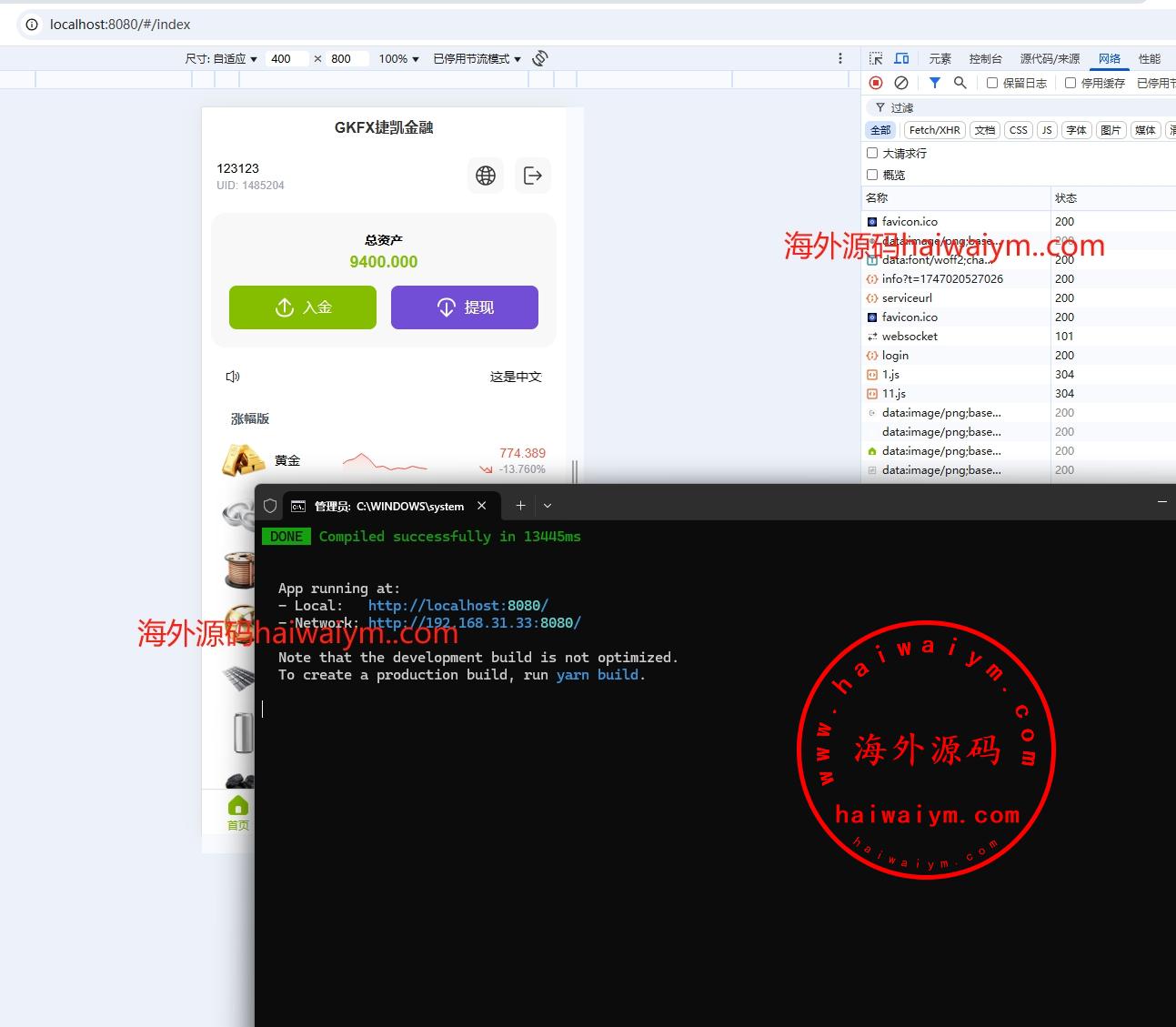Click the blue filter funnel icon

934,83
